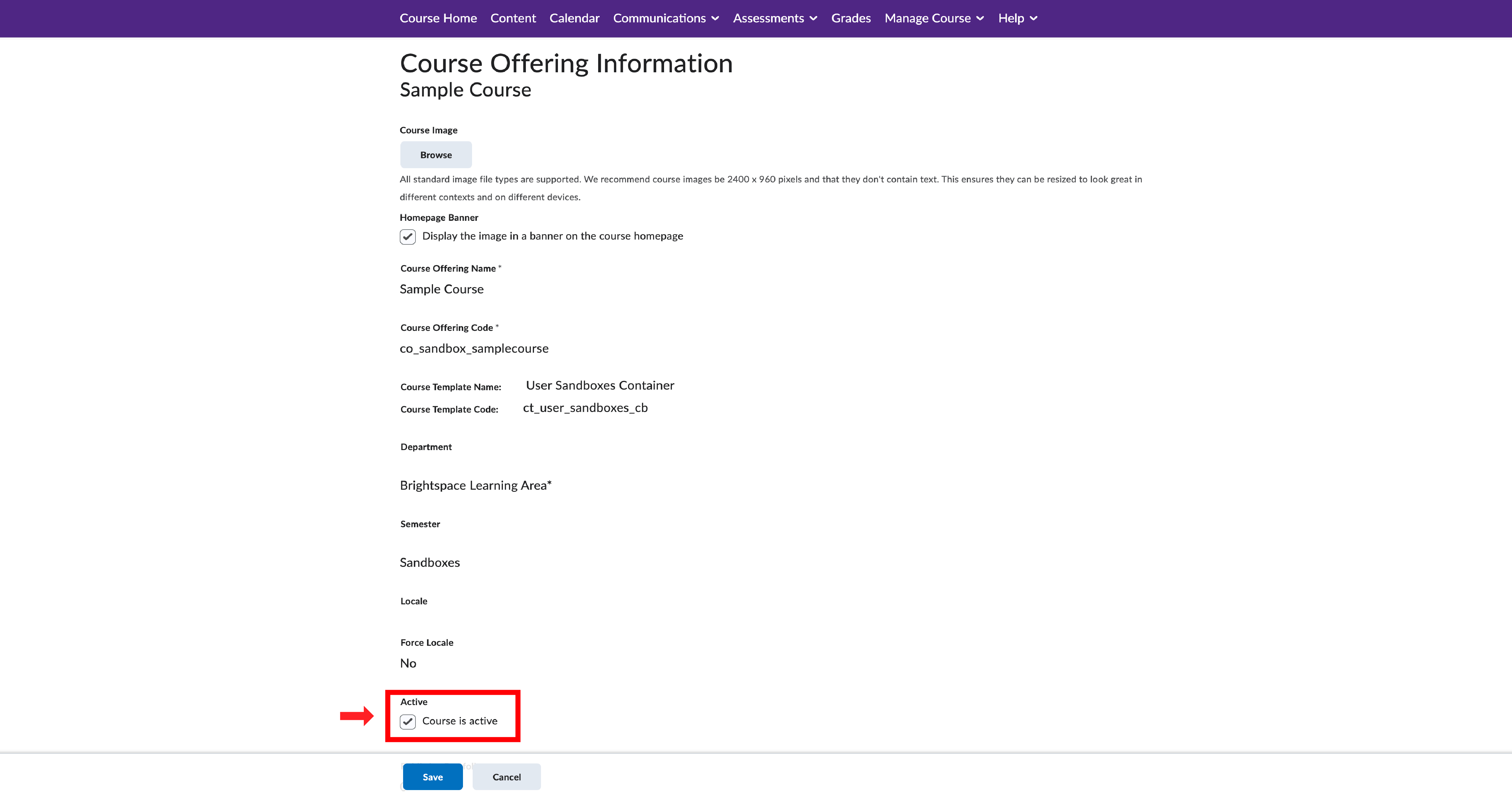Cancel the course offering edits
1512x794 pixels.
[x=506, y=776]
